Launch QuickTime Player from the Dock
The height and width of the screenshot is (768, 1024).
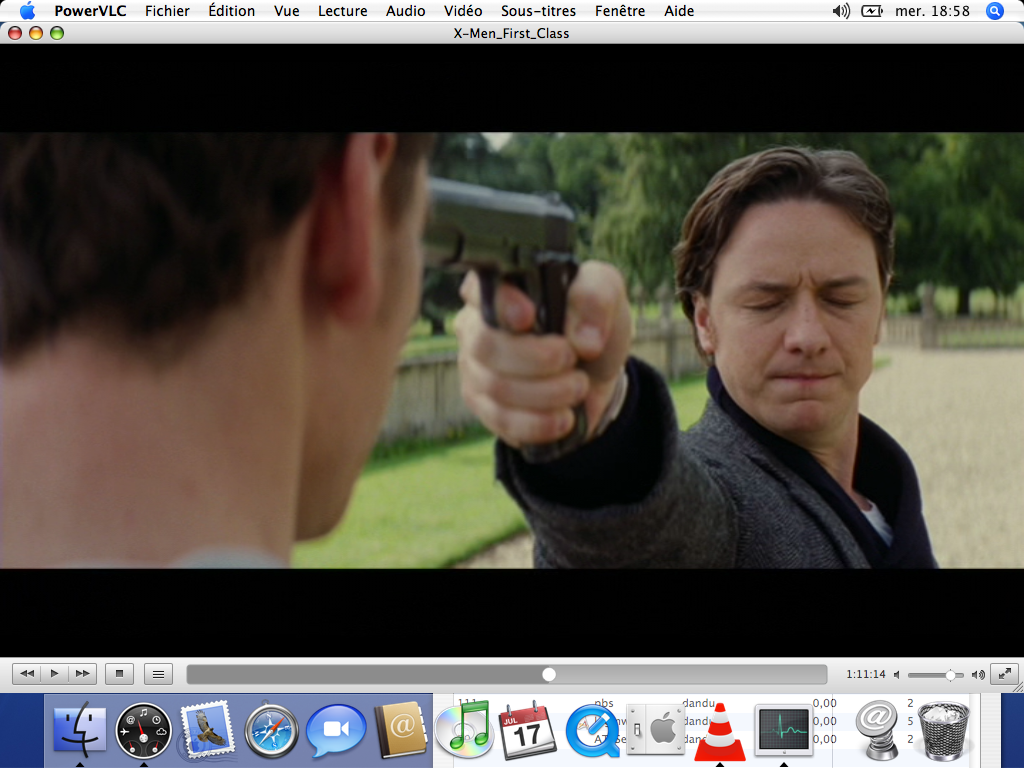point(592,730)
